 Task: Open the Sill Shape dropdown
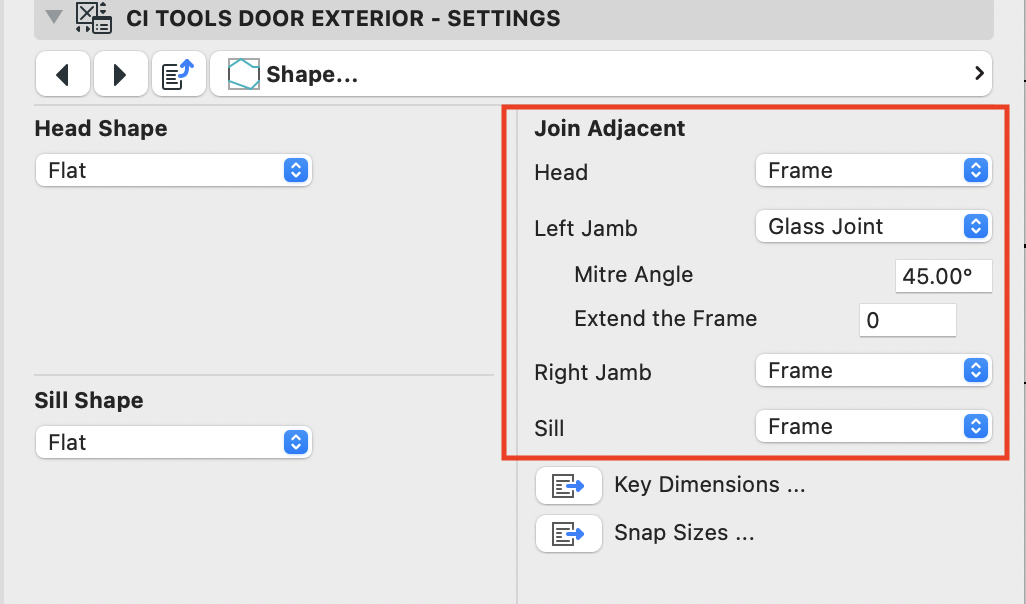tap(173, 442)
